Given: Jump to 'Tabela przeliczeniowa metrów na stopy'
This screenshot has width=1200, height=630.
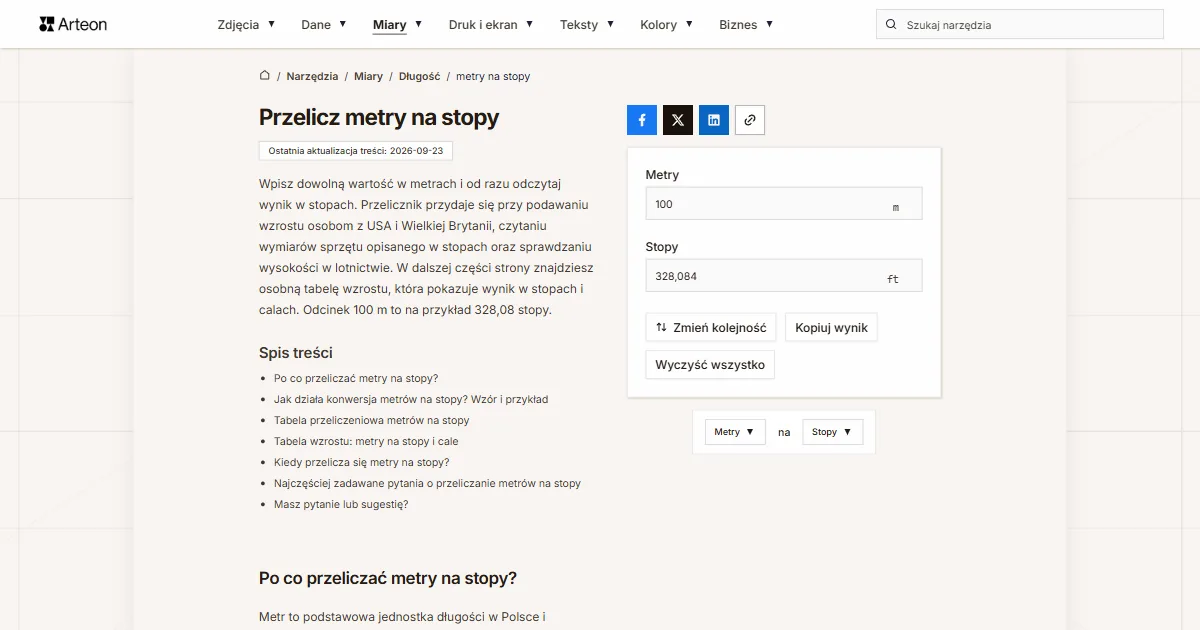Looking at the screenshot, I should tap(372, 420).
